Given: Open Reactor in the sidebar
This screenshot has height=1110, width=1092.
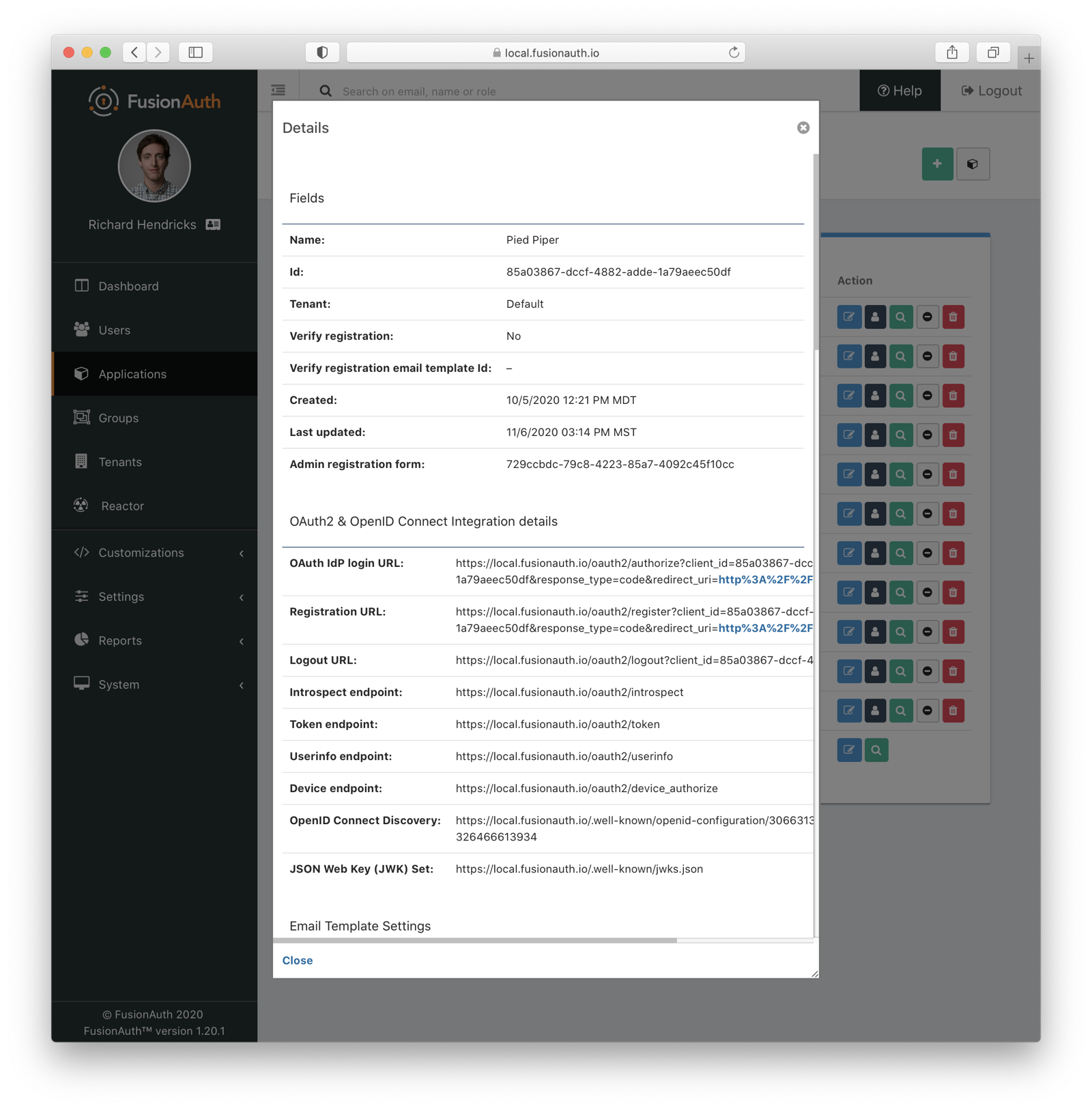Looking at the screenshot, I should coord(155,506).
